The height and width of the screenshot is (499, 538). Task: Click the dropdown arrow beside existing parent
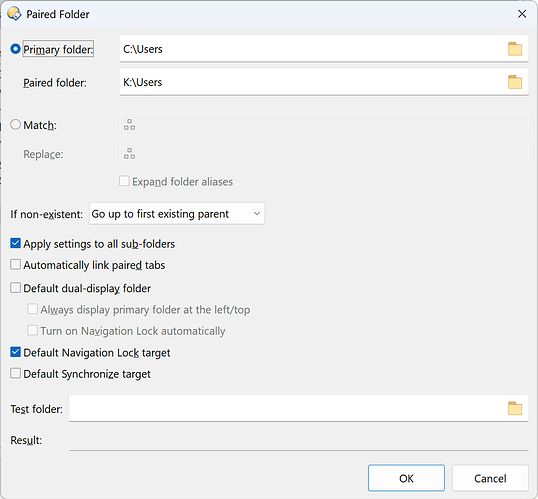click(x=257, y=214)
